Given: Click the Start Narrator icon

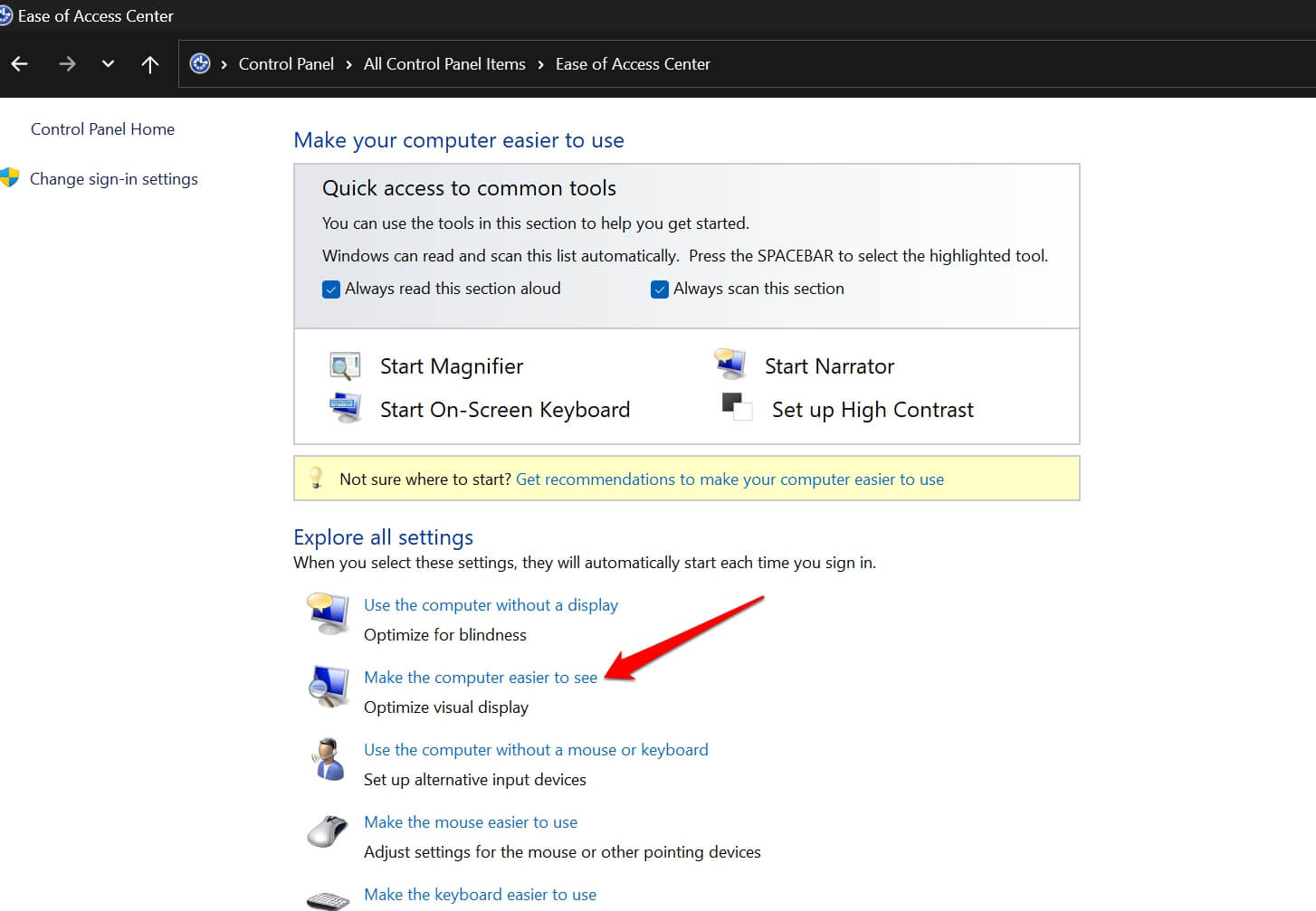Looking at the screenshot, I should coord(730,364).
